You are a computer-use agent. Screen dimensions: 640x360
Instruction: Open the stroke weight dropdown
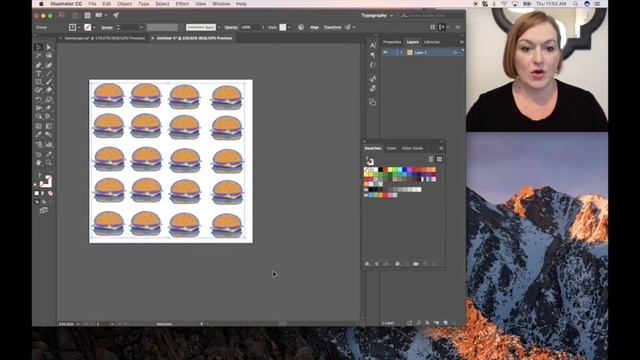click(x=141, y=27)
